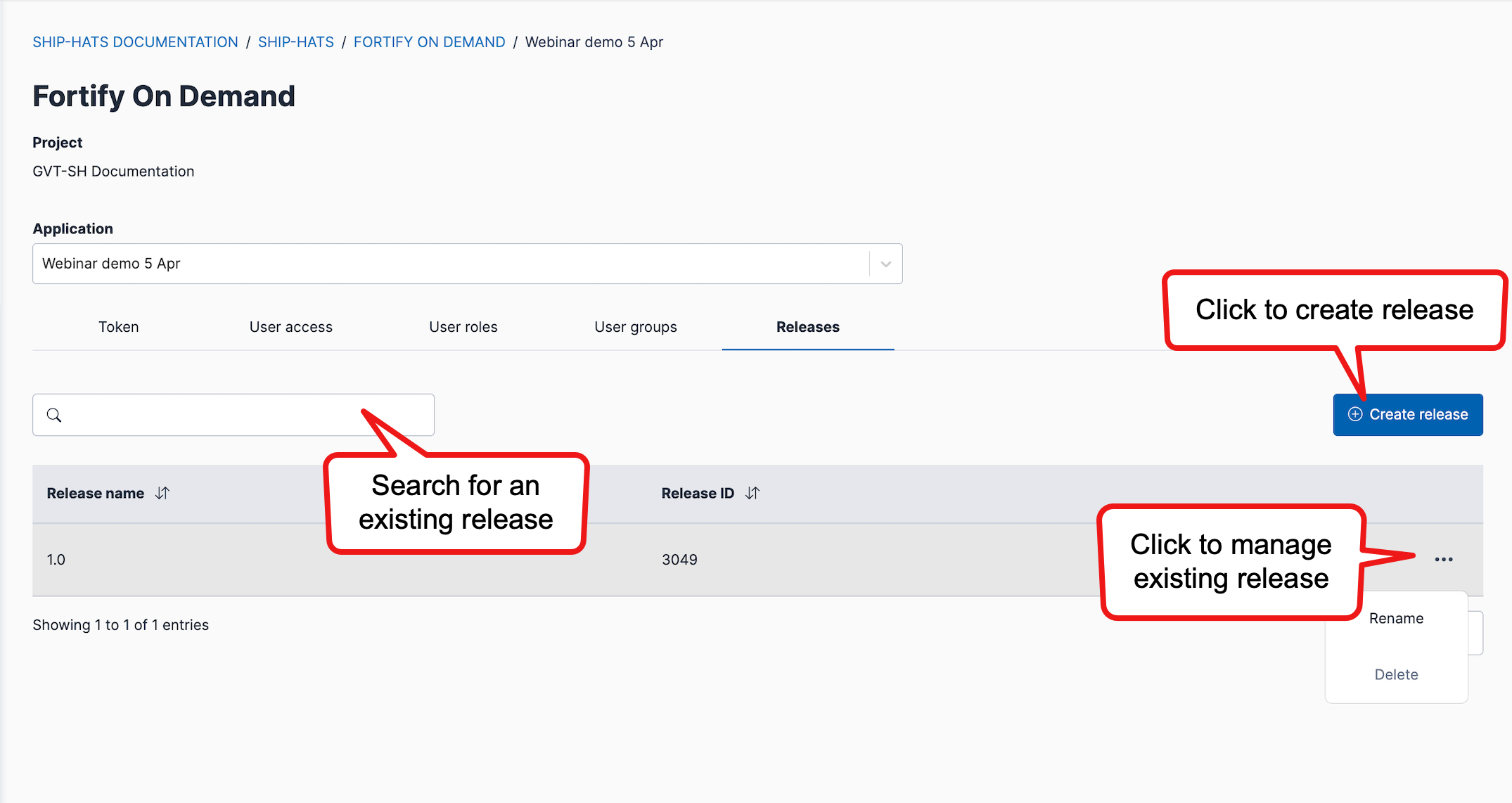
Task: Click the Release ID column header
Action: click(x=698, y=494)
